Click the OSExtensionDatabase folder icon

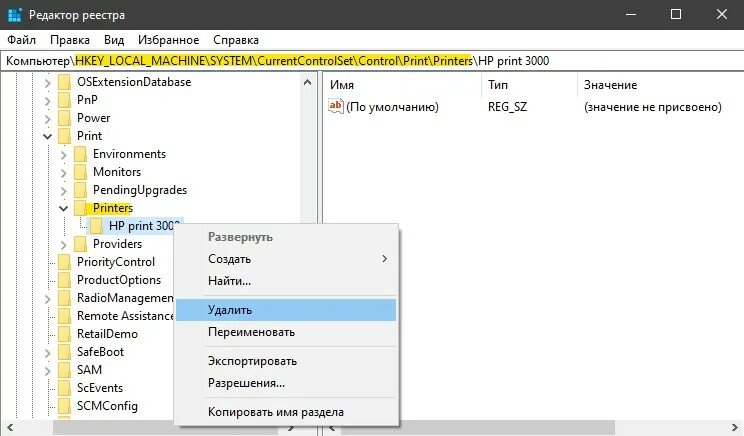coord(65,82)
